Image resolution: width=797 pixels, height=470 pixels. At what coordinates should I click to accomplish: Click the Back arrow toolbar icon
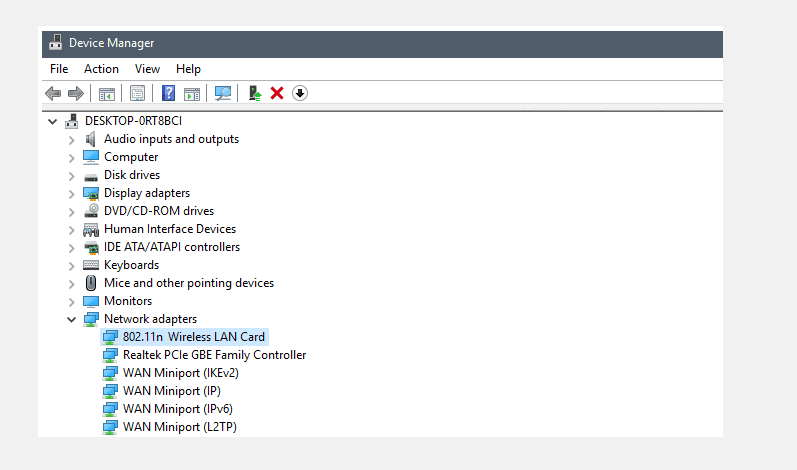[53, 93]
